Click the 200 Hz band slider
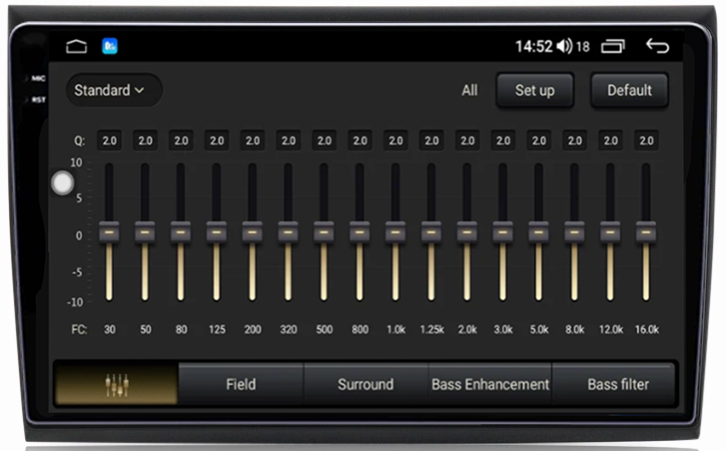The width and height of the screenshot is (727, 451). click(252, 232)
